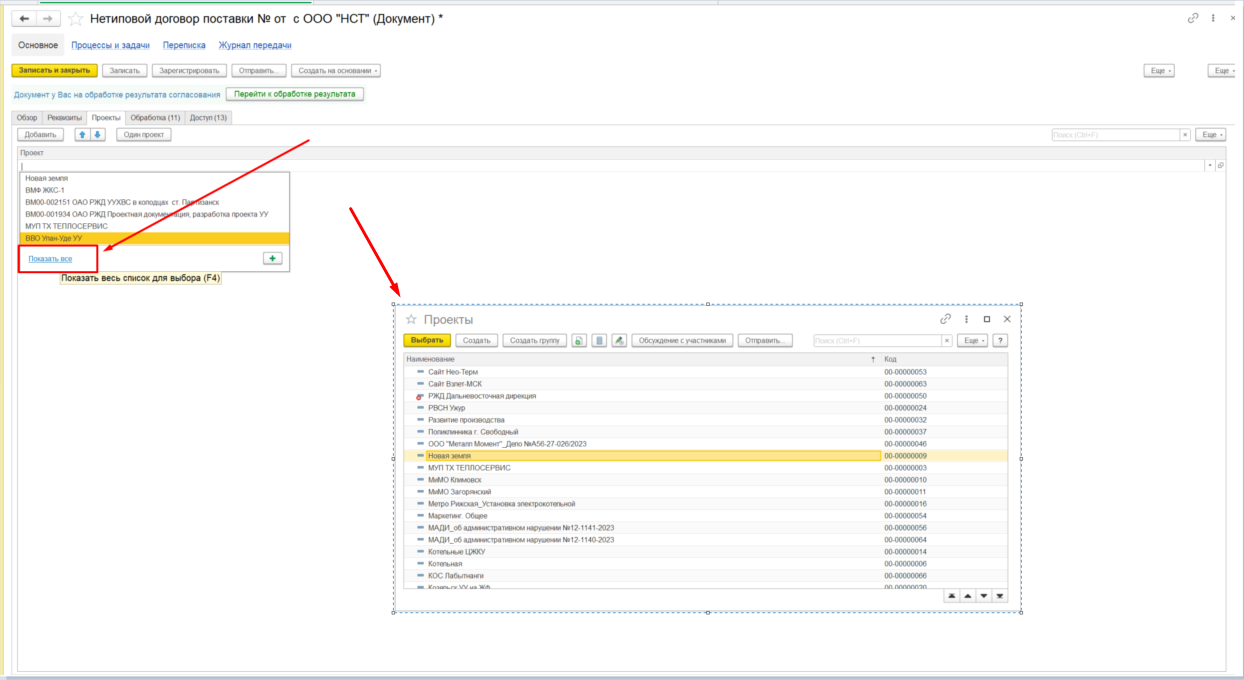Open the item icon at the Проект field's right end
This screenshot has width=1244, height=680.
pyautogui.click(x=1220, y=165)
